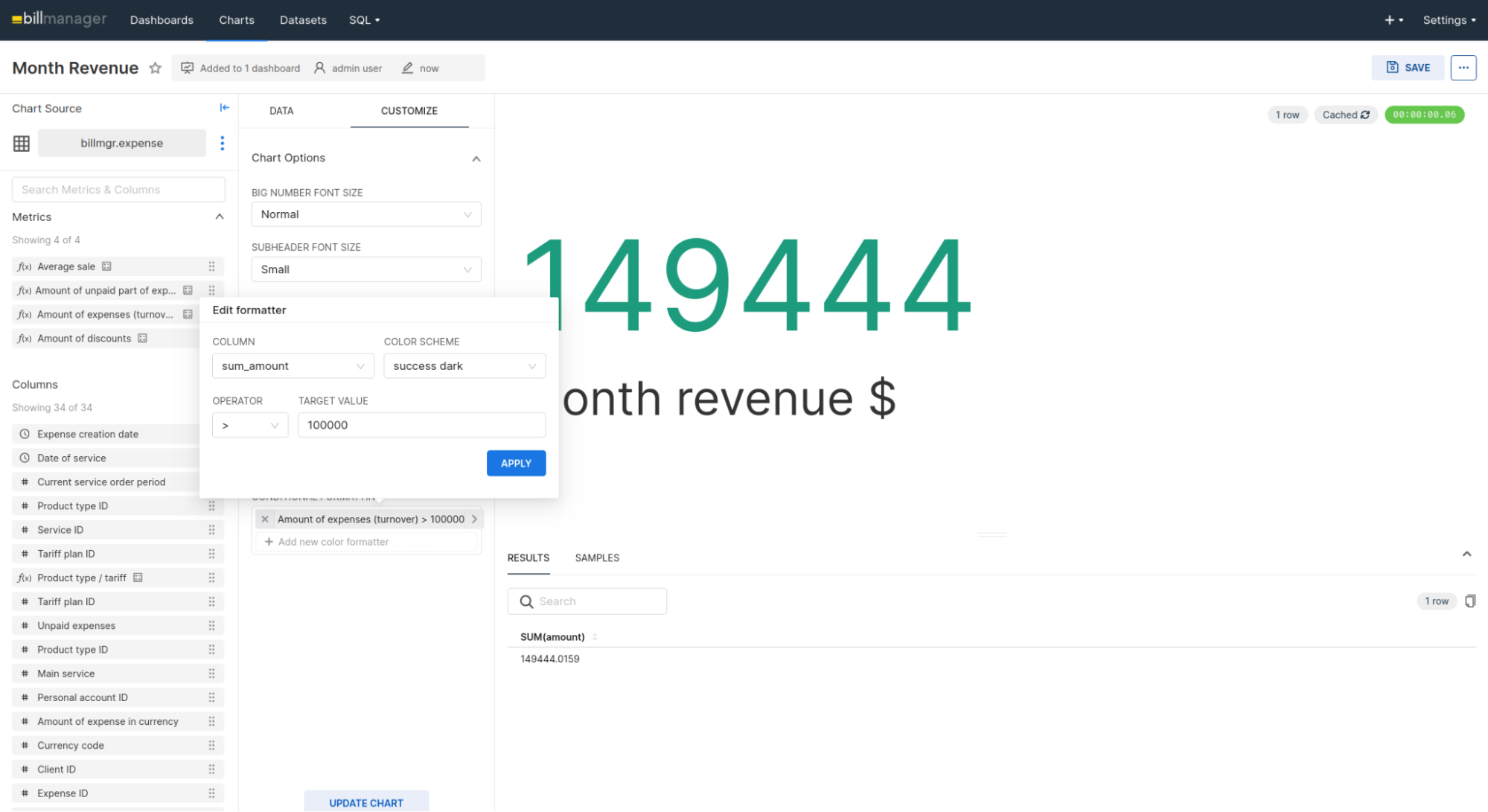Open the Big Number Font Size dropdown
The image size is (1488, 812).
point(366,214)
